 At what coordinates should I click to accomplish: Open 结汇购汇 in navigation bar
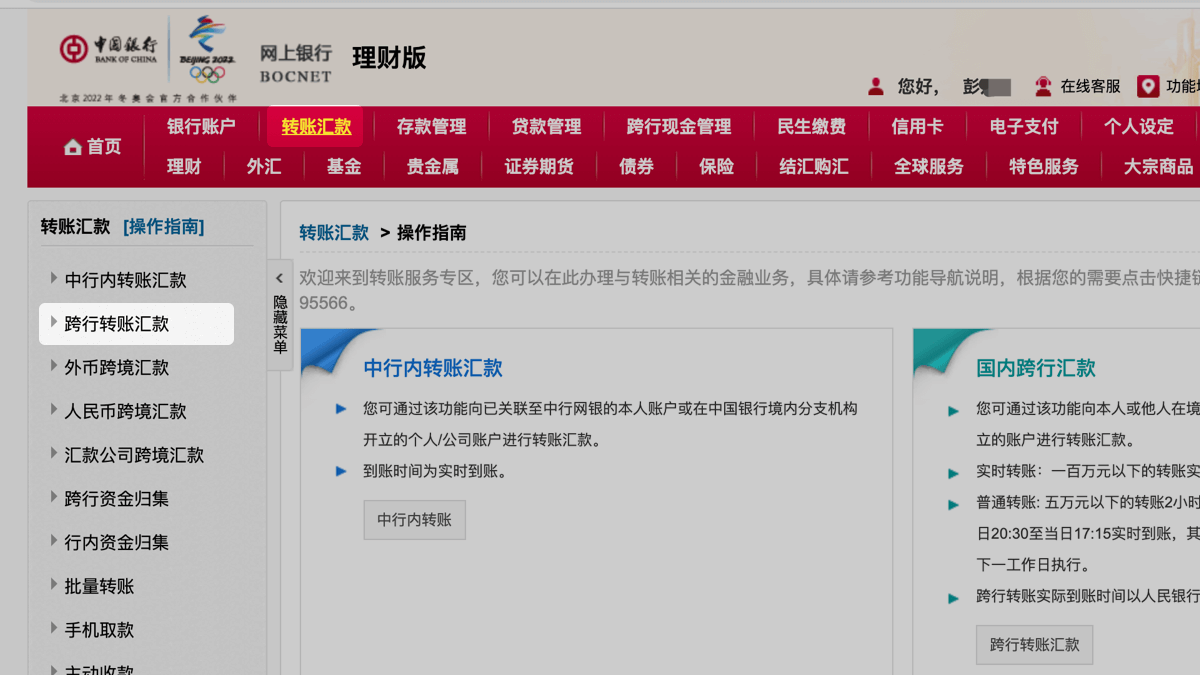point(813,167)
